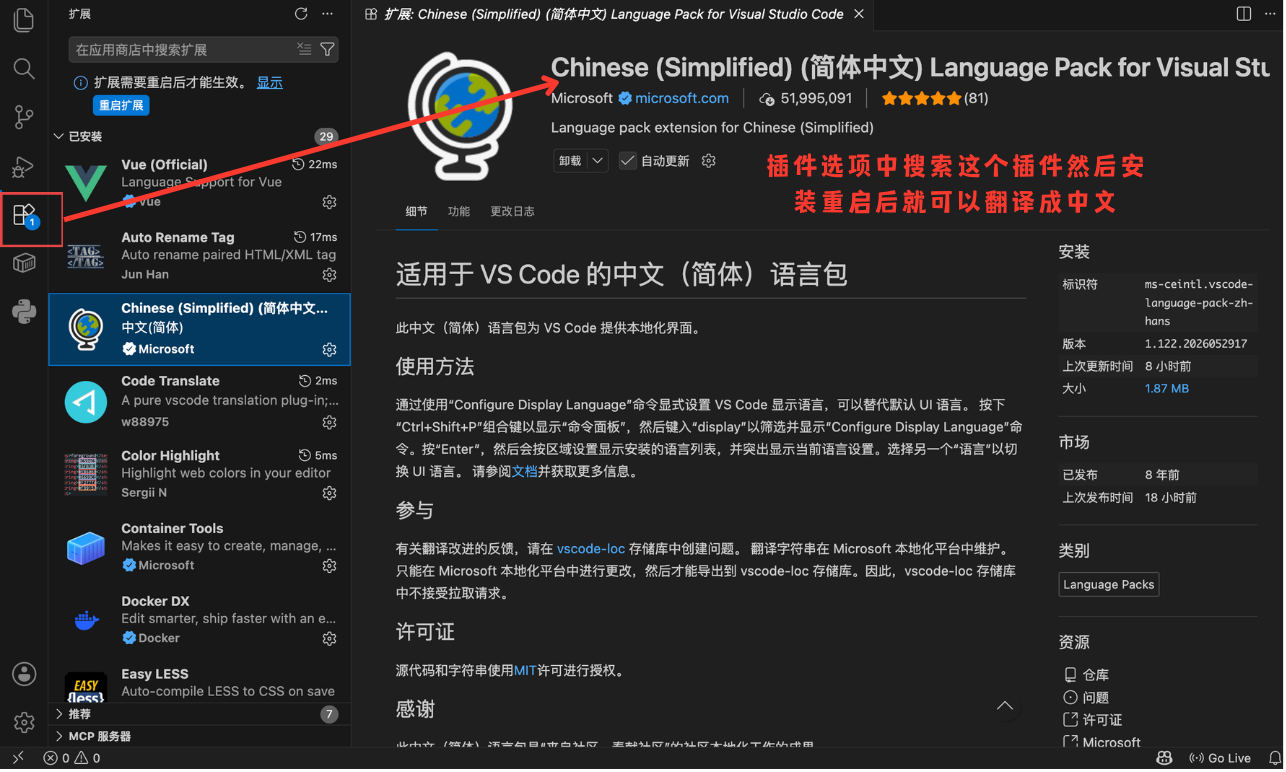This screenshot has width=1286, height=772.
Task: Open the Run and Debug view
Action: point(24,167)
